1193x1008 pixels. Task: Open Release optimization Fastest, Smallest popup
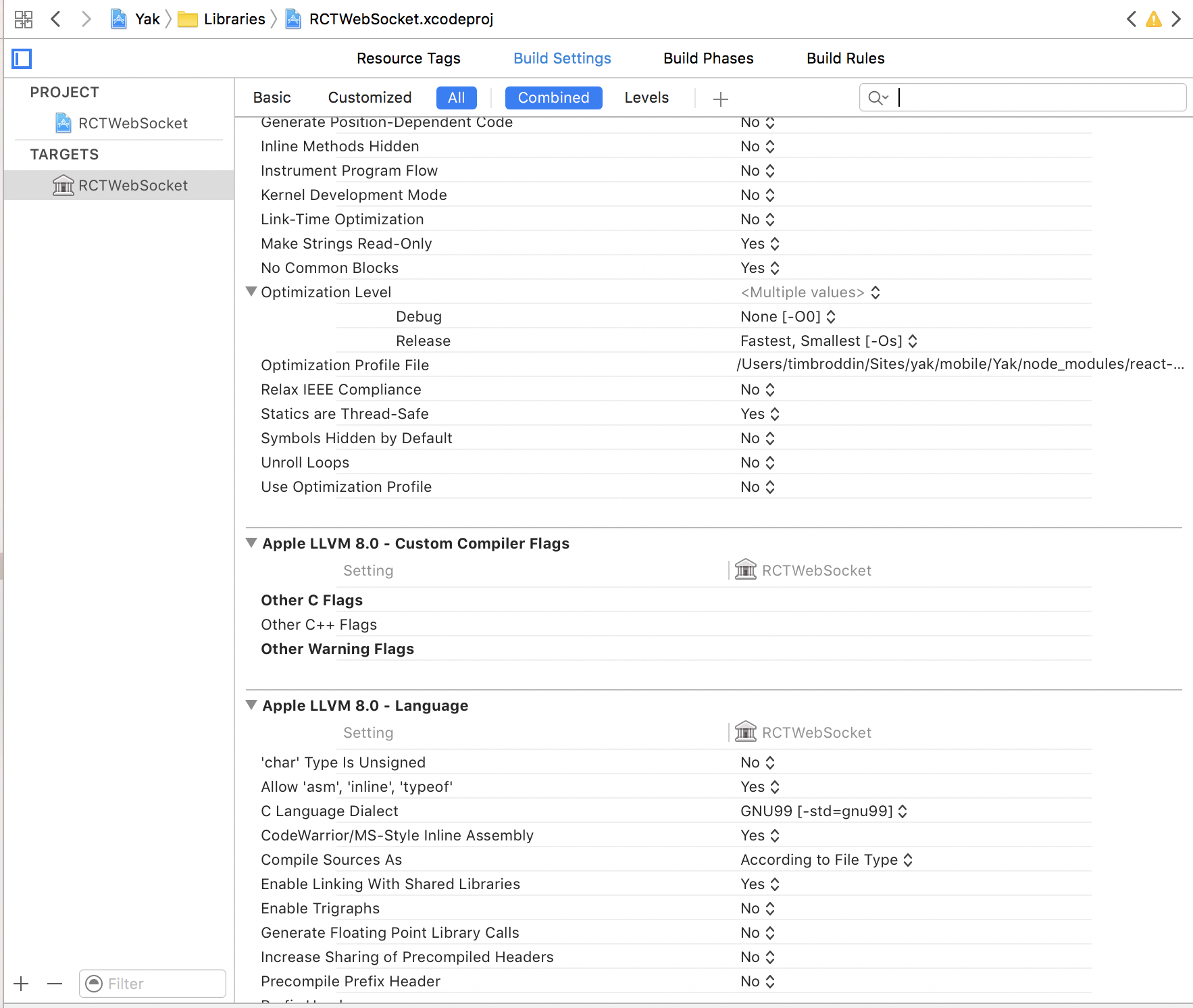coord(829,341)
